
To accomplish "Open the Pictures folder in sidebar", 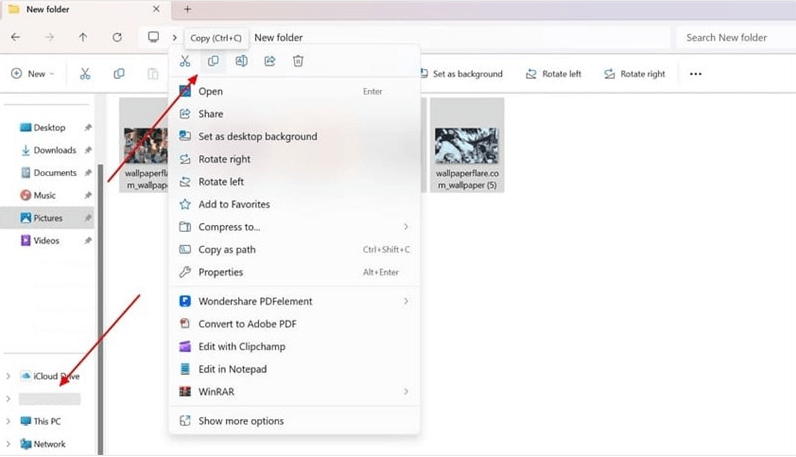I will 47,218.
